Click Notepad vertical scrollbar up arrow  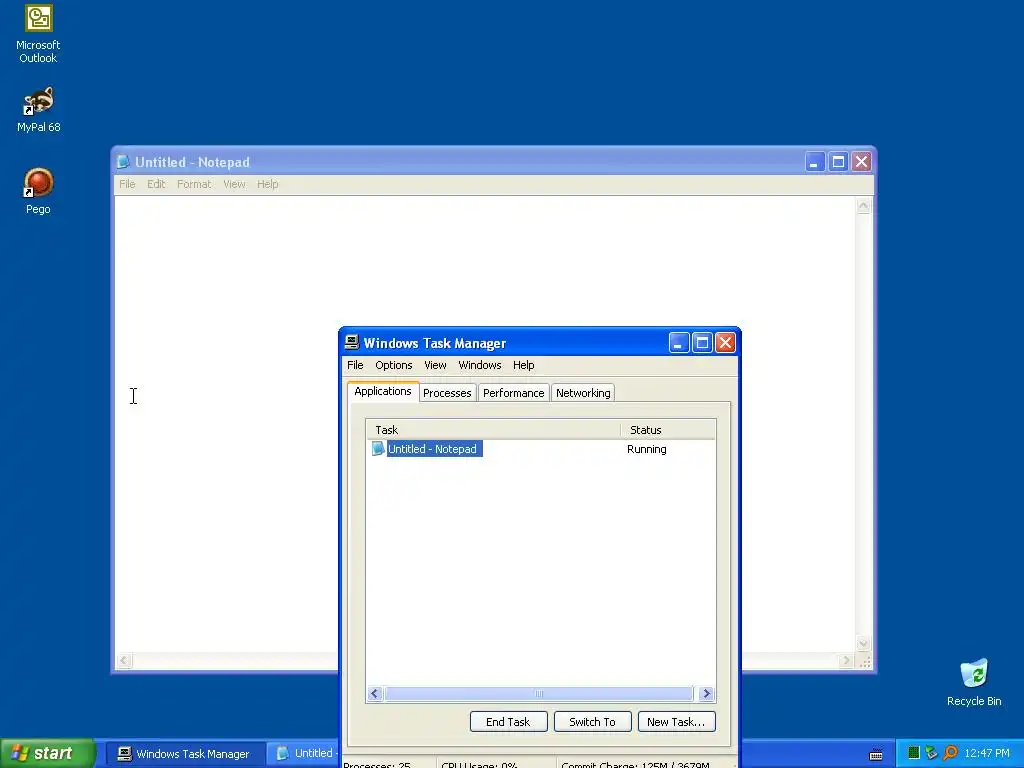863,206
